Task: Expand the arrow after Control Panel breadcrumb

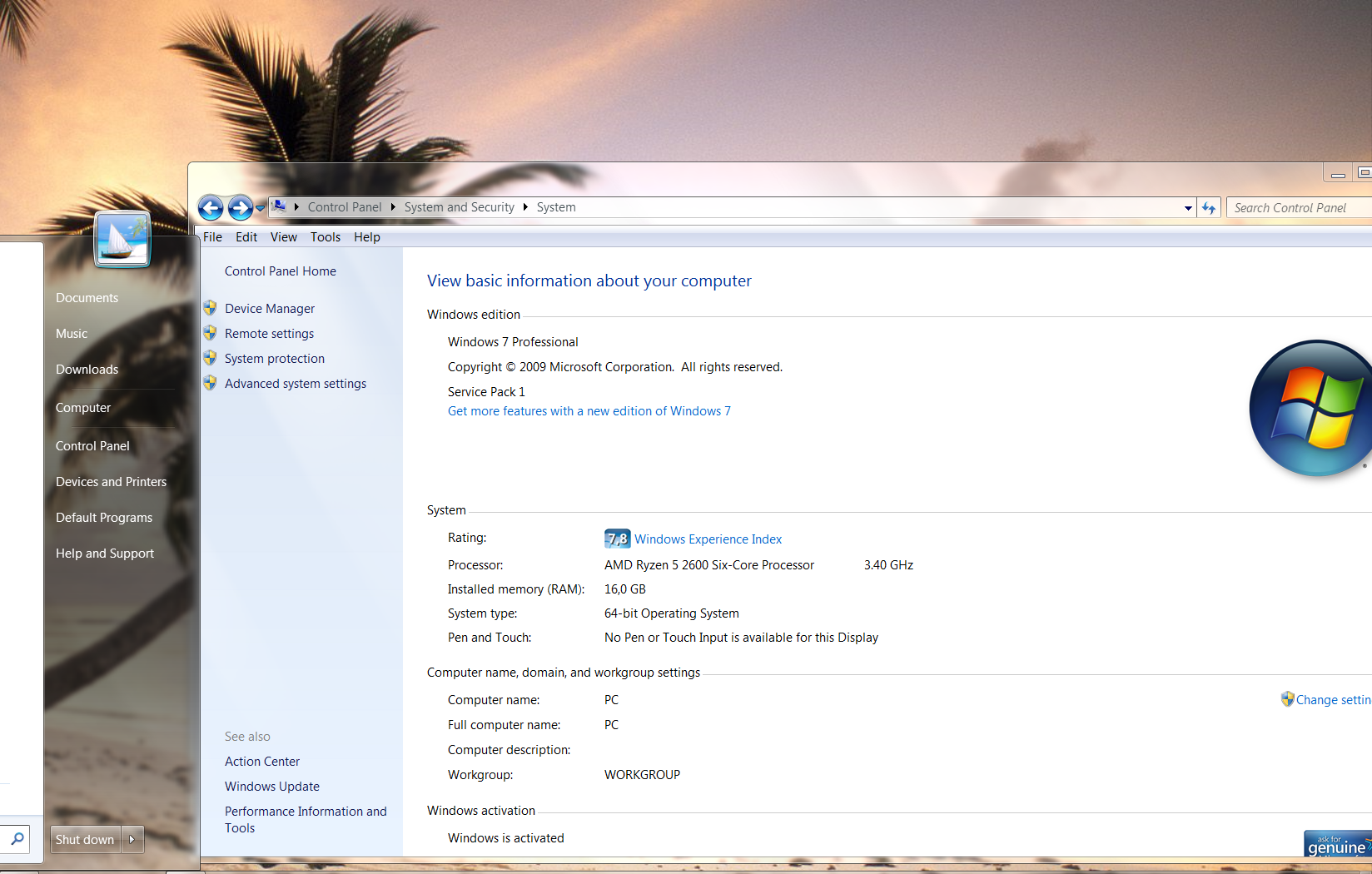Action: point(393,207)
